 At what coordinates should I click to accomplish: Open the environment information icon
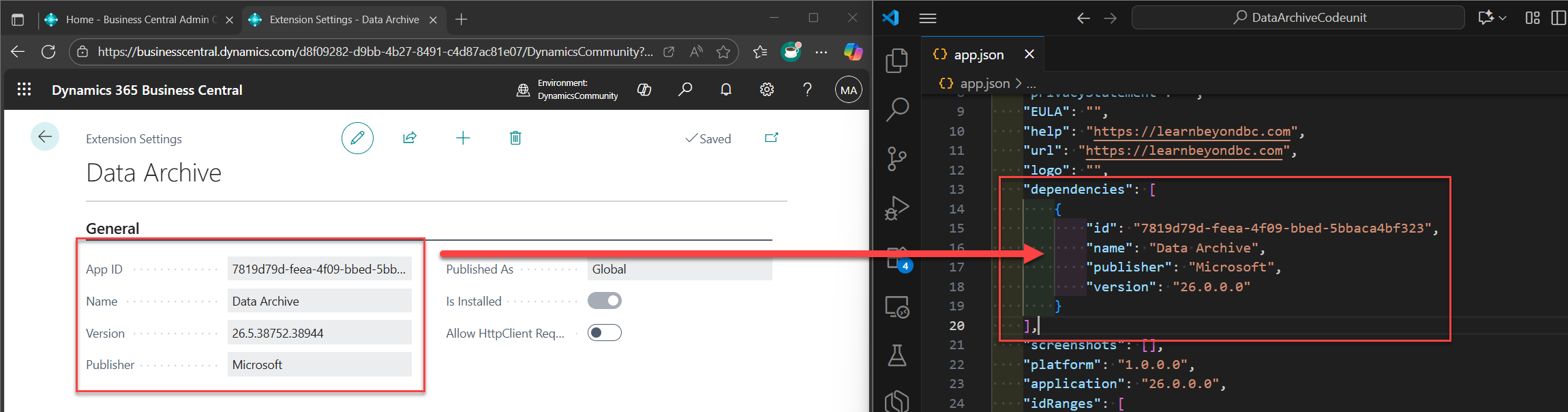[523, 89]
